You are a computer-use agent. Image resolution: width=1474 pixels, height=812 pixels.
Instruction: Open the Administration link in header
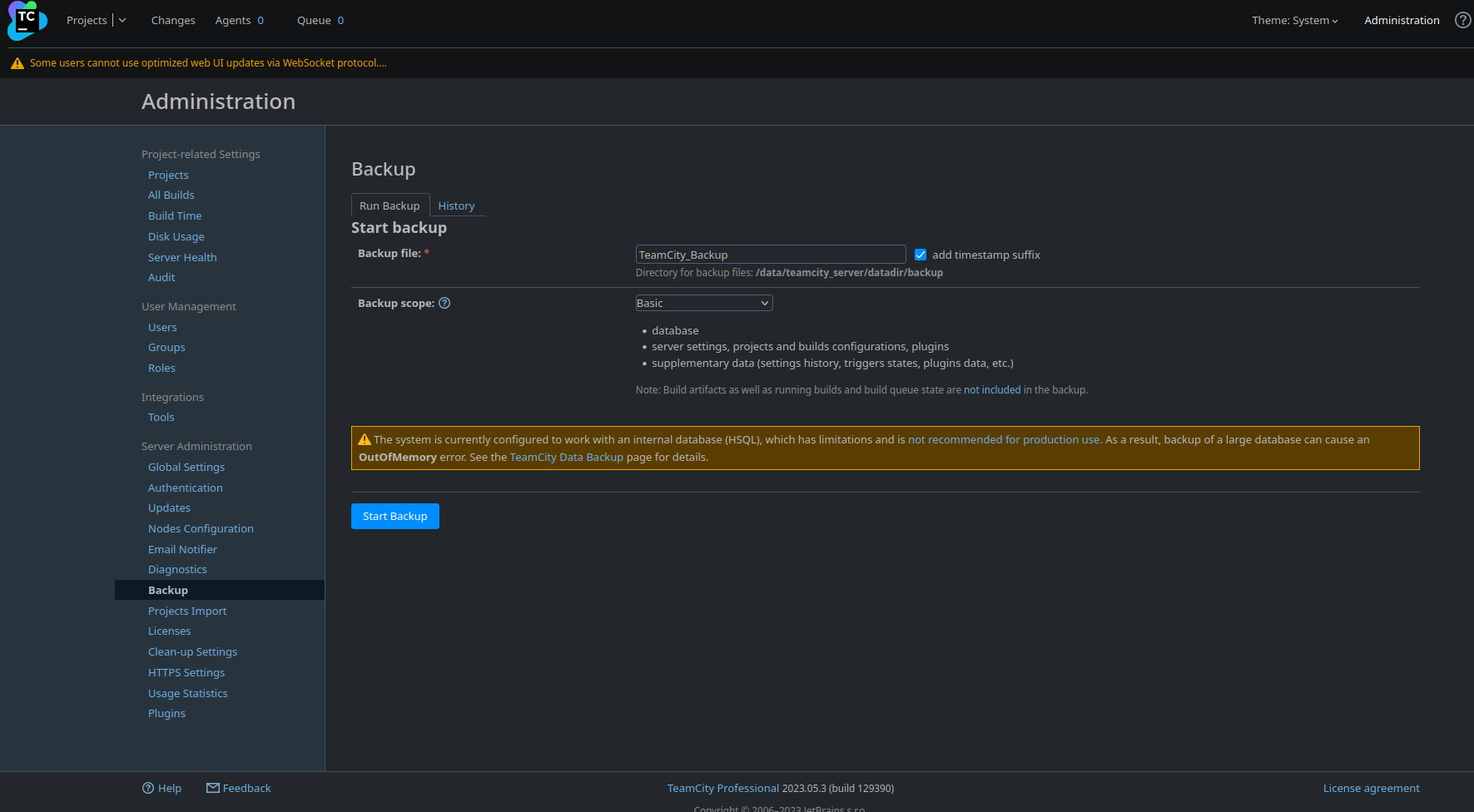pos(1402,20)
